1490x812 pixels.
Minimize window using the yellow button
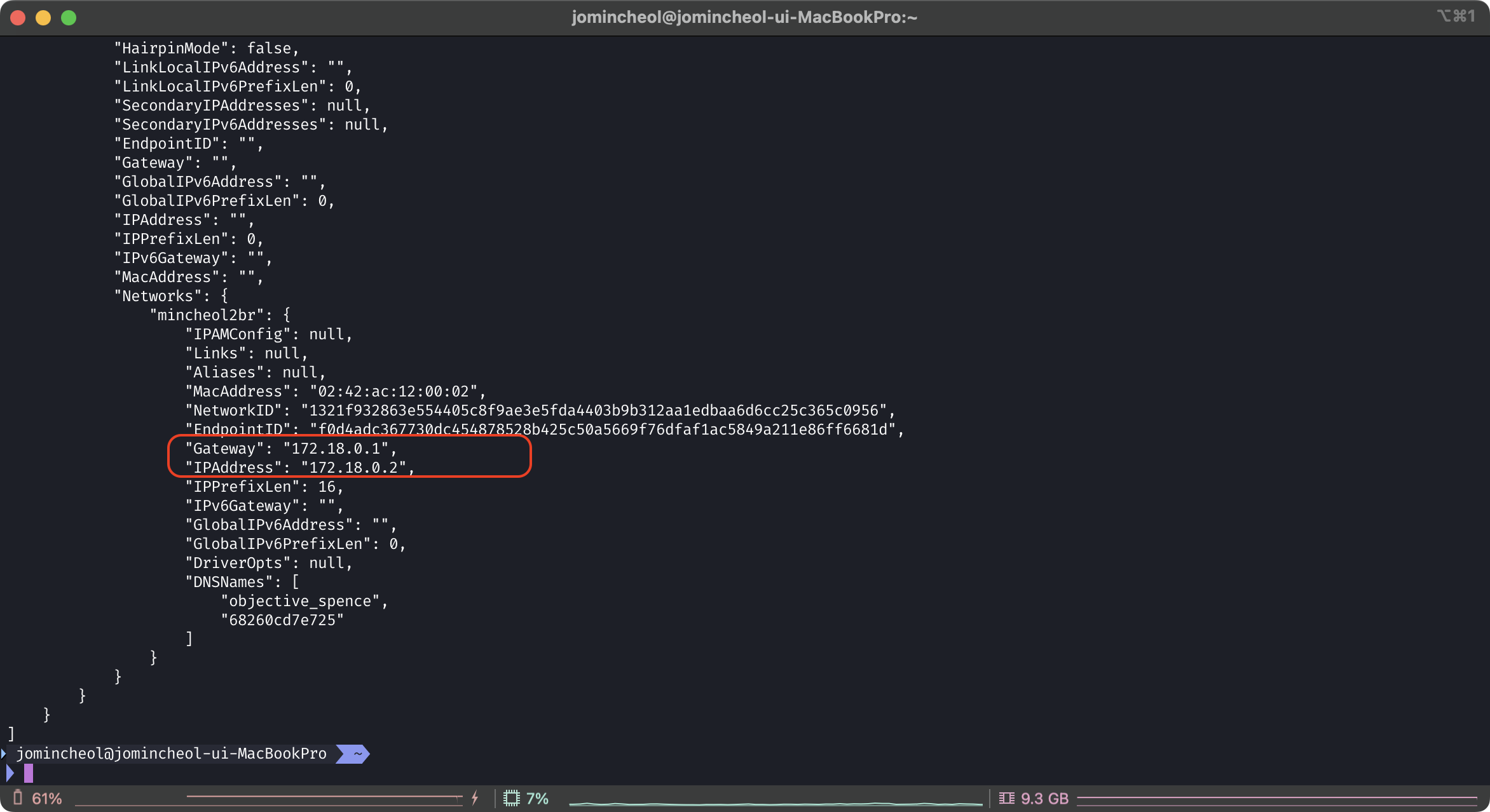click(x=43, y=18)
